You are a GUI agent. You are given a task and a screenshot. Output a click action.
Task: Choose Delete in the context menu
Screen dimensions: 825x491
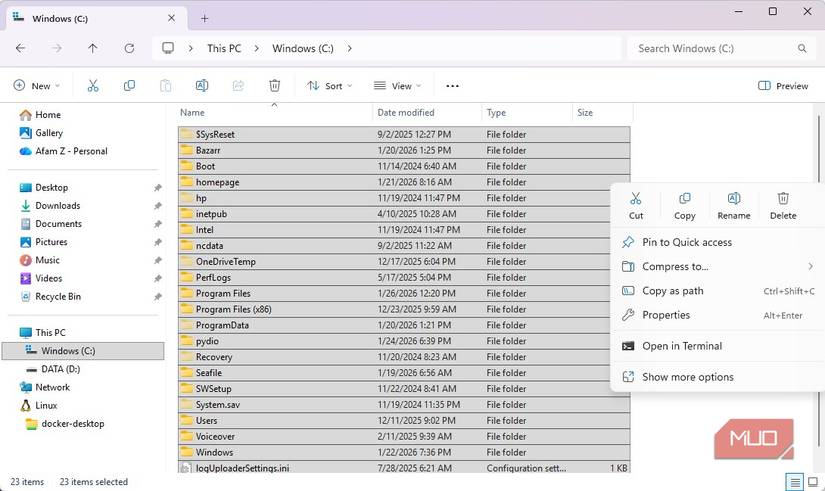click(x=783, y=206)
